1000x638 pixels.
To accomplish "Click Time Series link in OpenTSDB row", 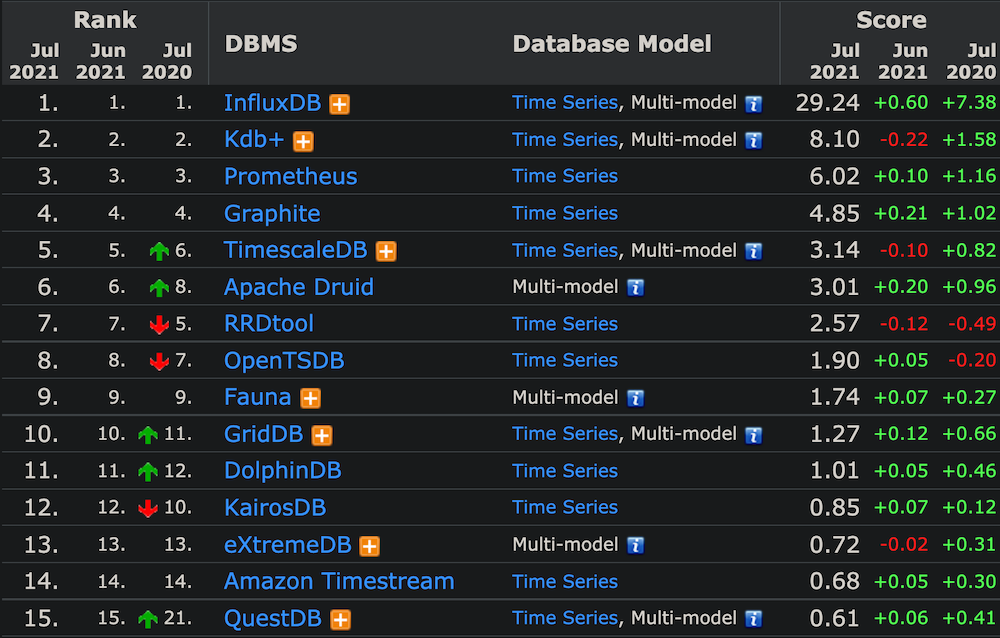I will pyautogui.click(x=565, y=360).
